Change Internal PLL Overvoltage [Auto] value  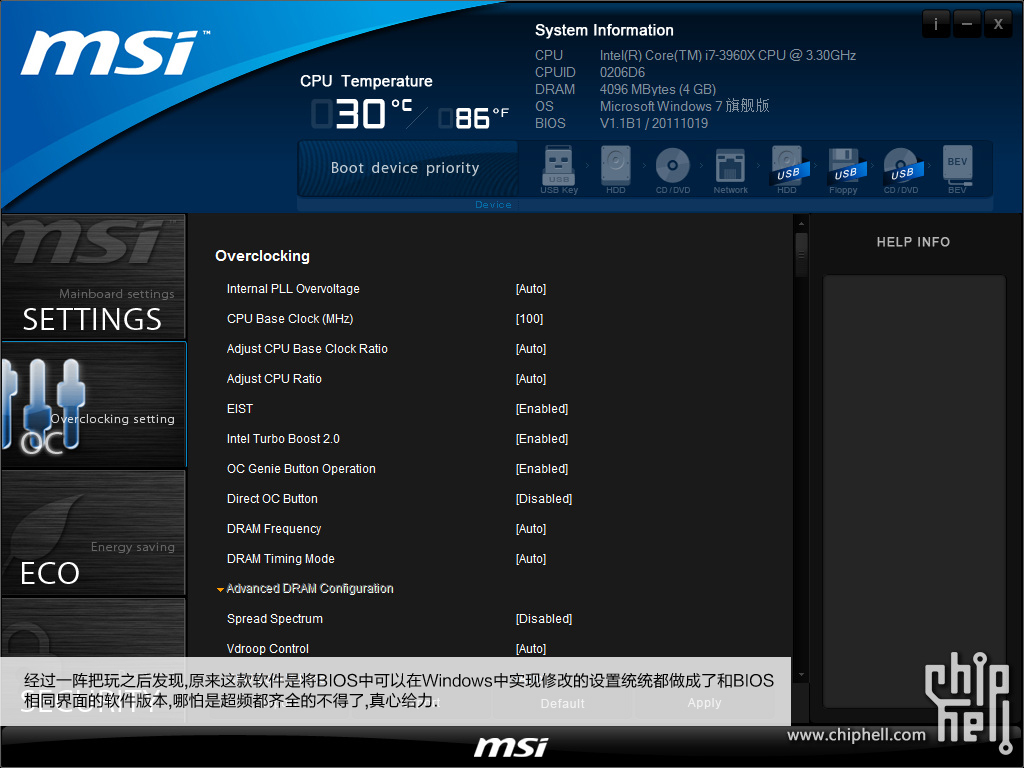point(530,289)
